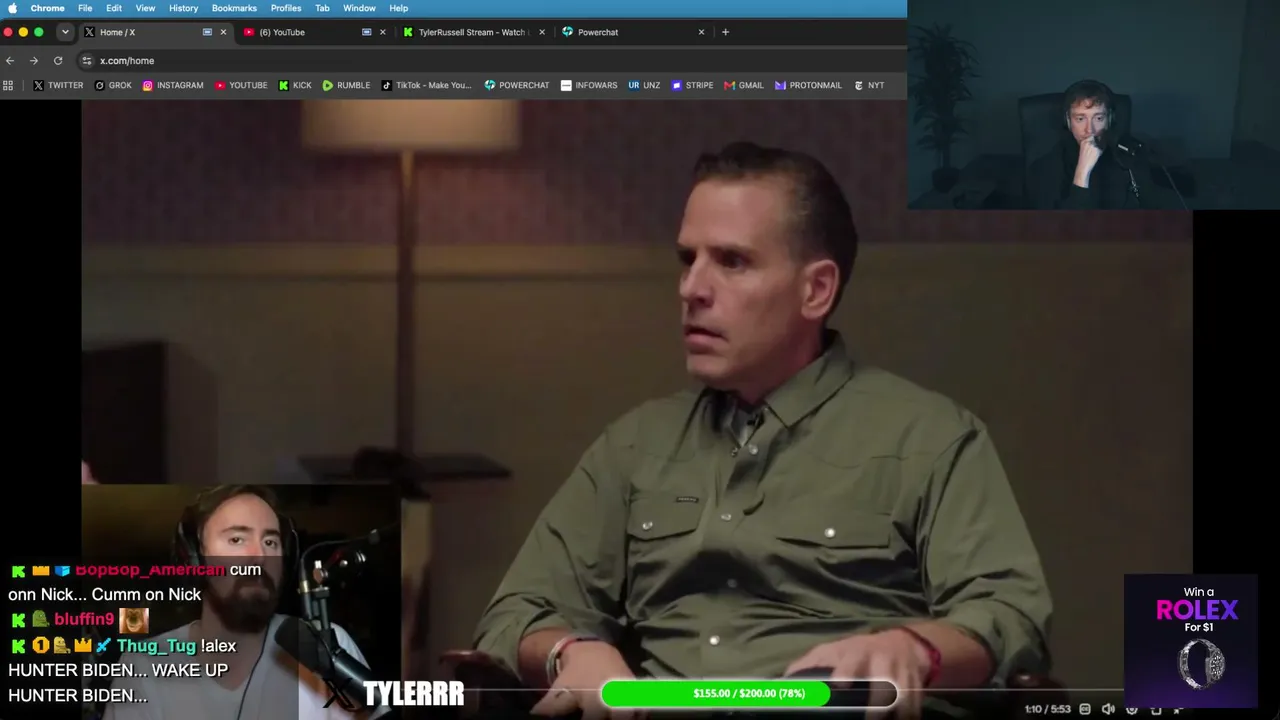This screenshot has height=720, width=1280.
Task: Close the YouTube tab
Action: tap(382, 32)
